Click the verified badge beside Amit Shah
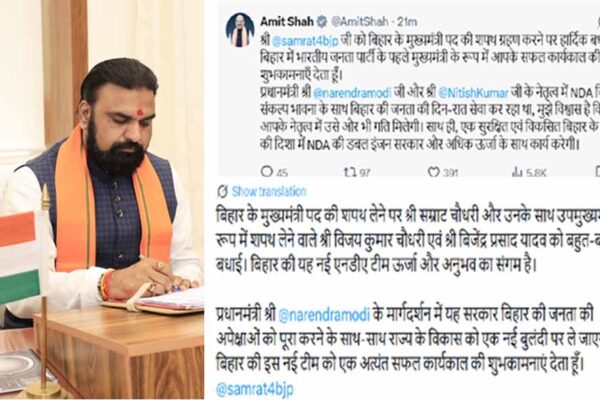Image resolution: width=600 pixels, height=400 pixels. (x=322, y=21)
